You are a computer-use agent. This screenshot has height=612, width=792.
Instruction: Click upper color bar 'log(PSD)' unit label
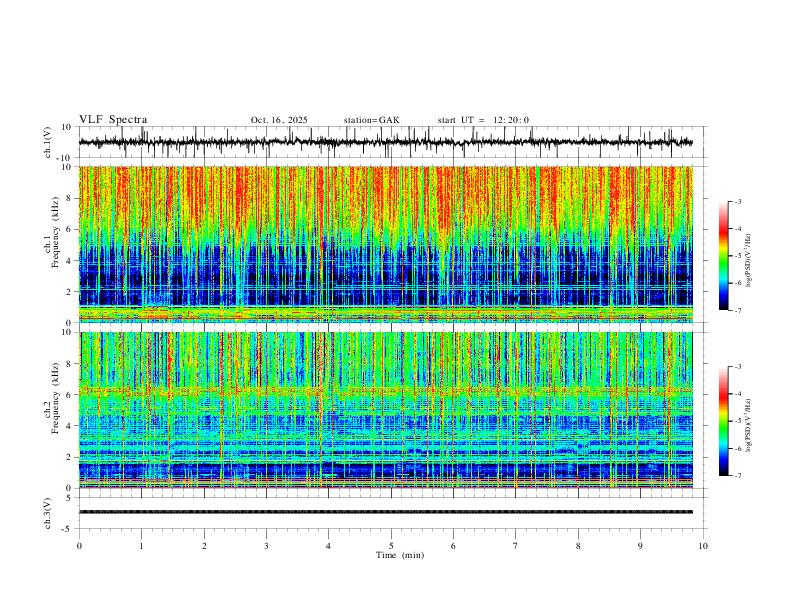click(x=749, y=261)
